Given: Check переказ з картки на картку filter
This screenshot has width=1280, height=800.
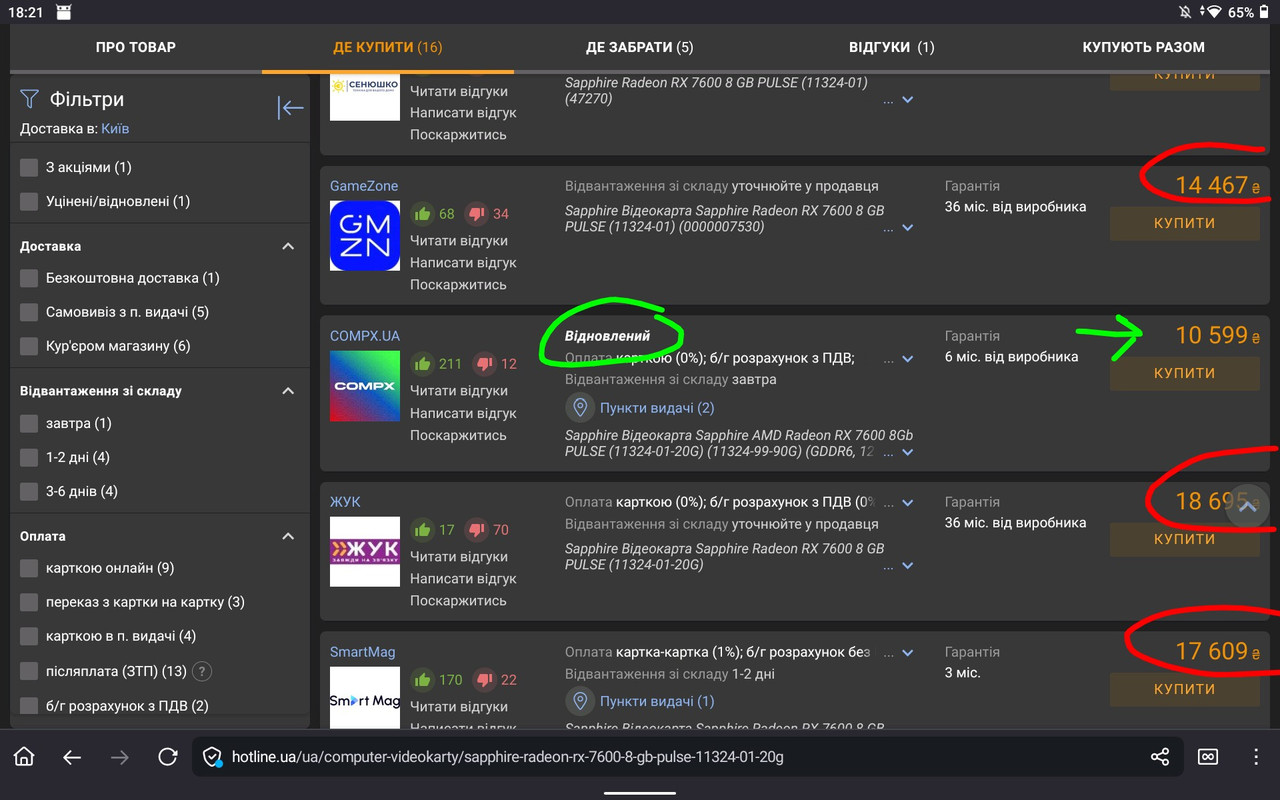Looking at the screenshot, I should coord(29,602).
